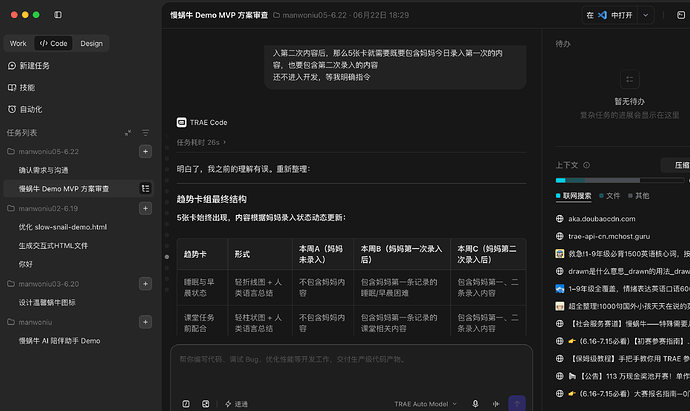Click the 上下文 info icon
690x411 pixels.
tap(587, 165)
